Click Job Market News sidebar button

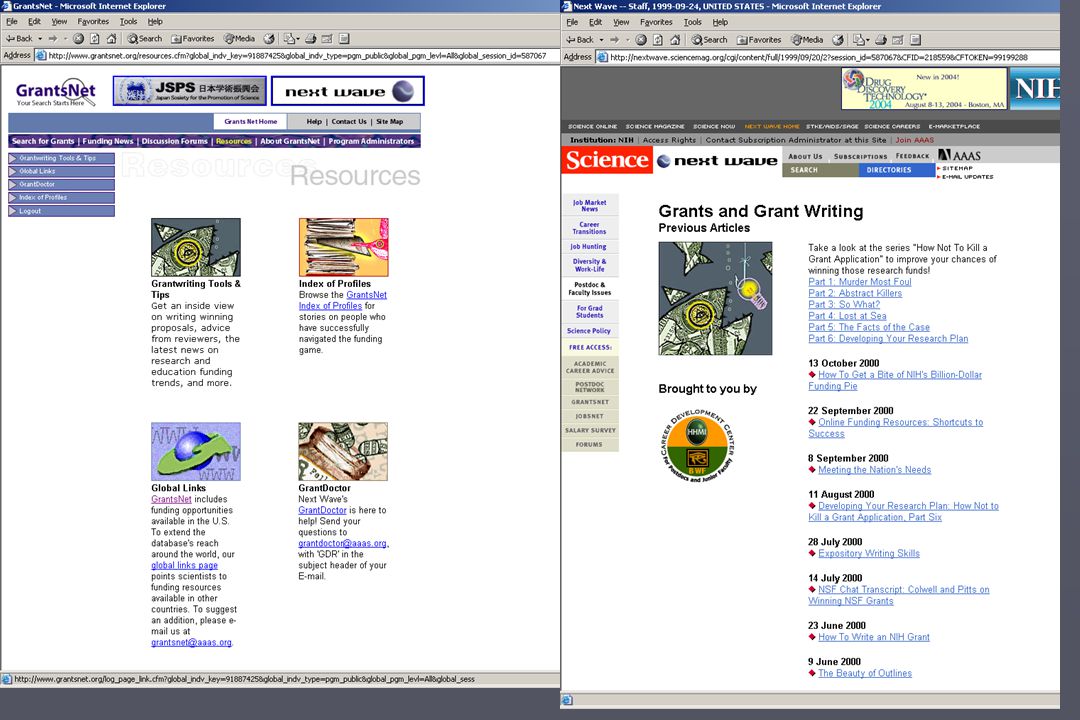[x=590, y=205]
